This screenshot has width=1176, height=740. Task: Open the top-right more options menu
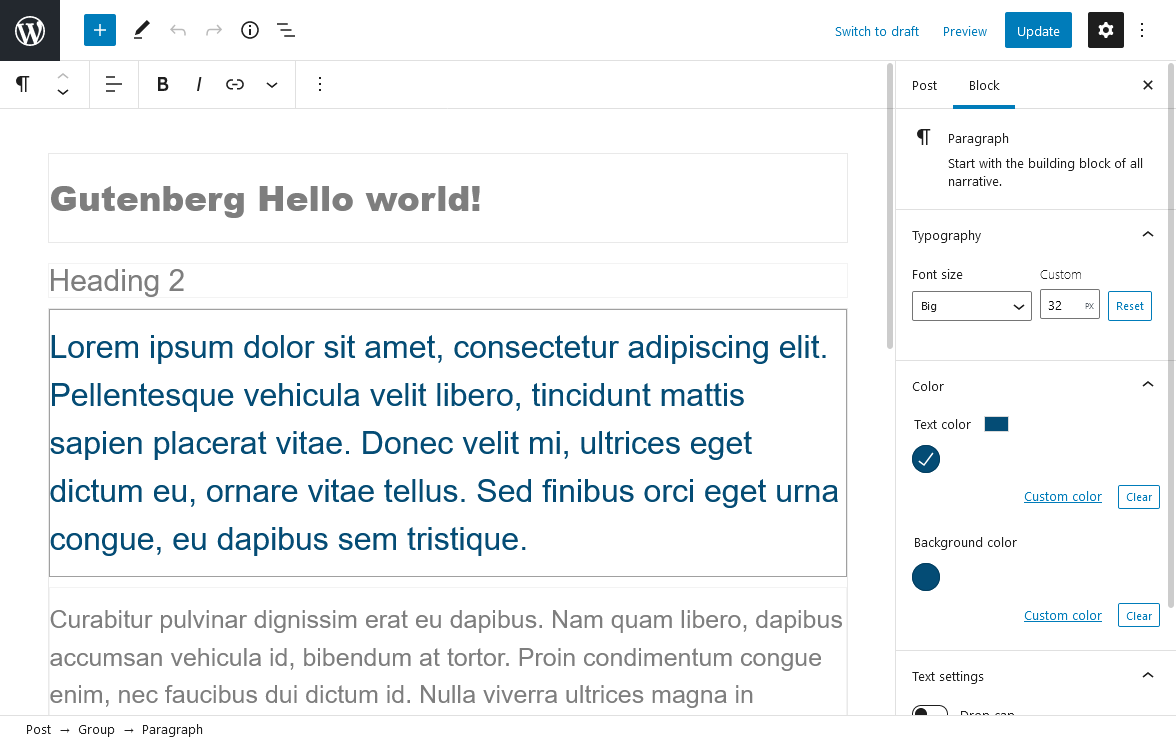[1142, 31]
